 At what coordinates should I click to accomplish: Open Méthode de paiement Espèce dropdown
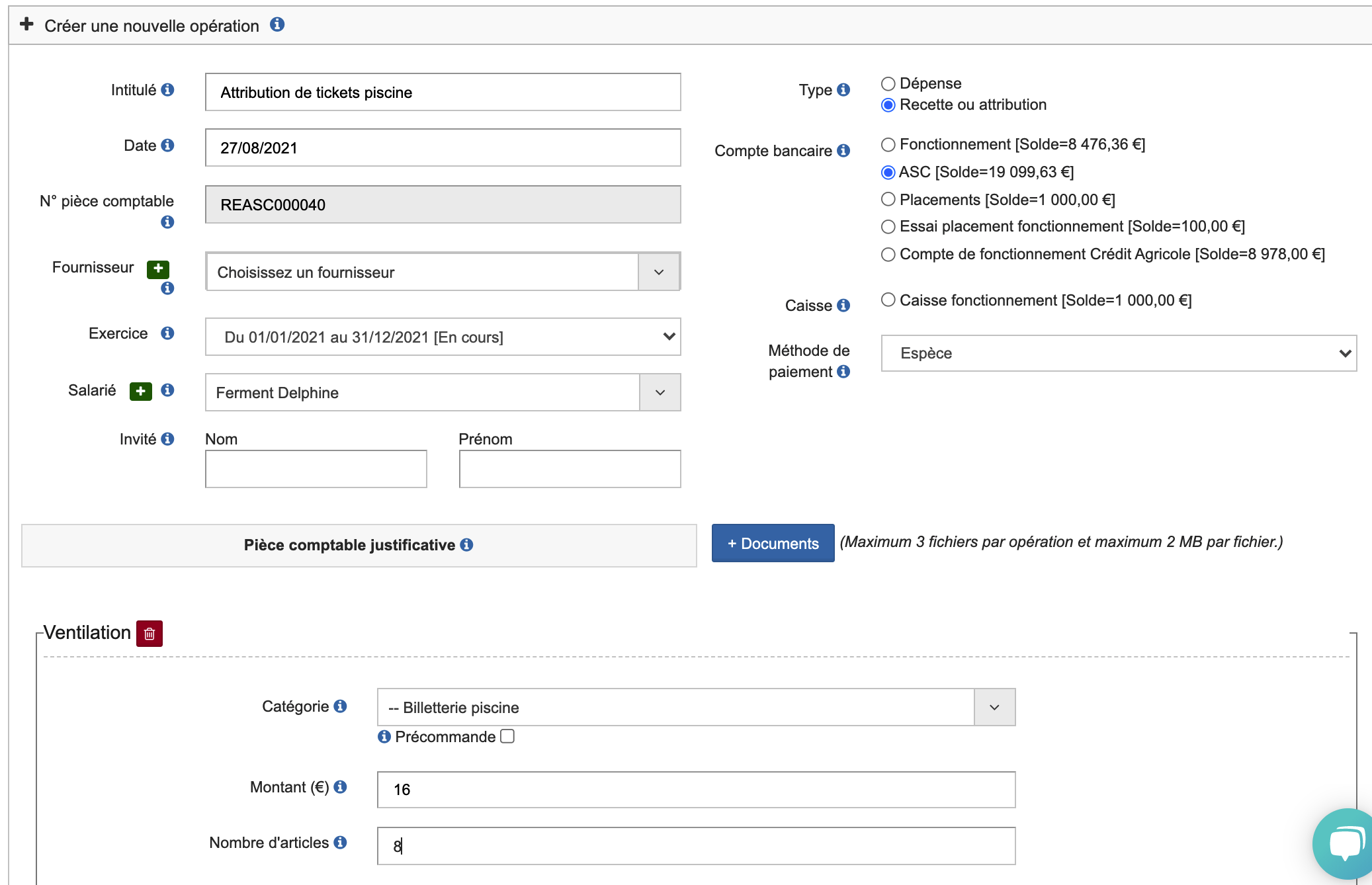pos(1118,353)
